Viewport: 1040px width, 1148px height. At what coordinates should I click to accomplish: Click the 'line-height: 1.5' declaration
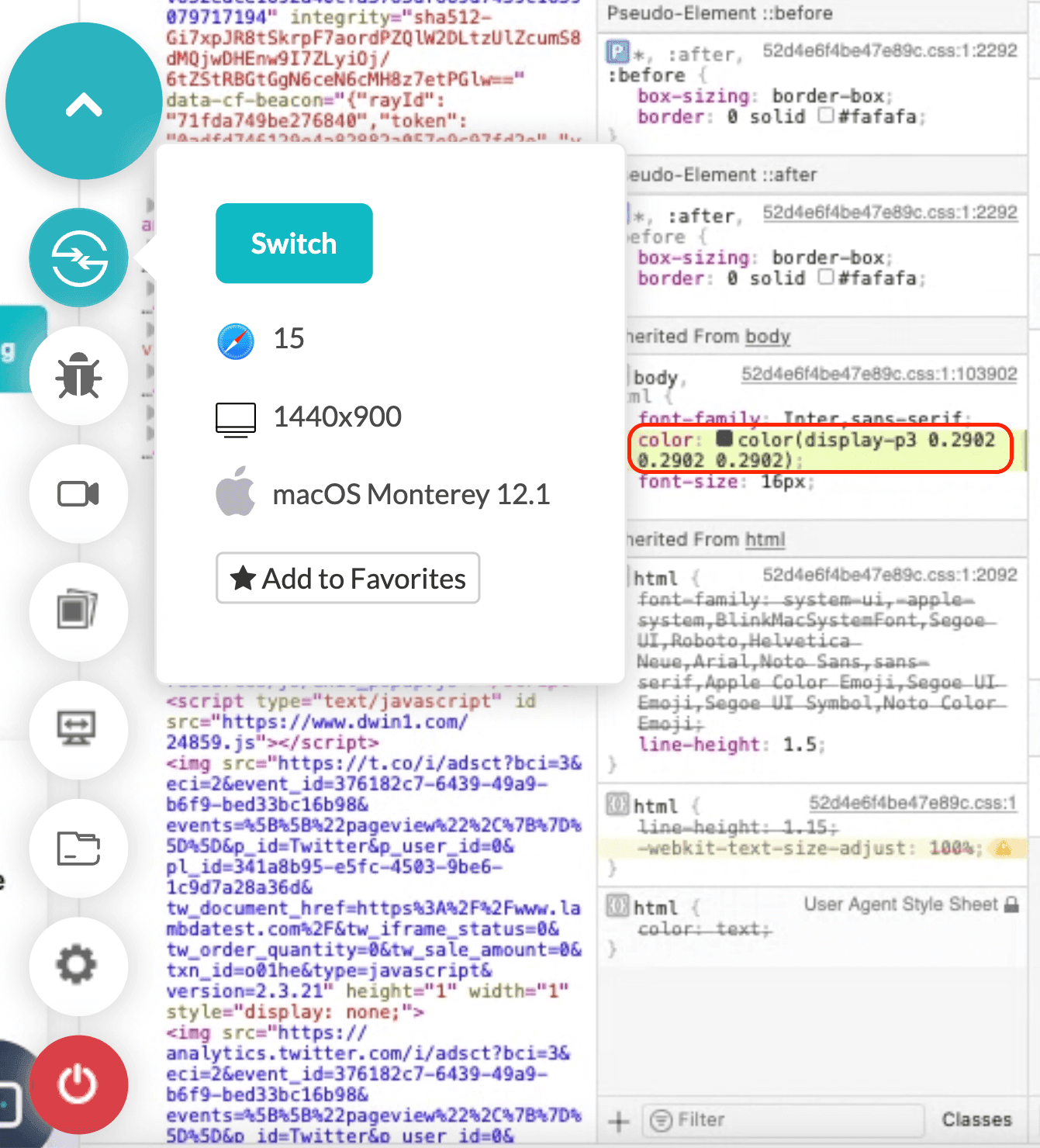pos(731,745)
